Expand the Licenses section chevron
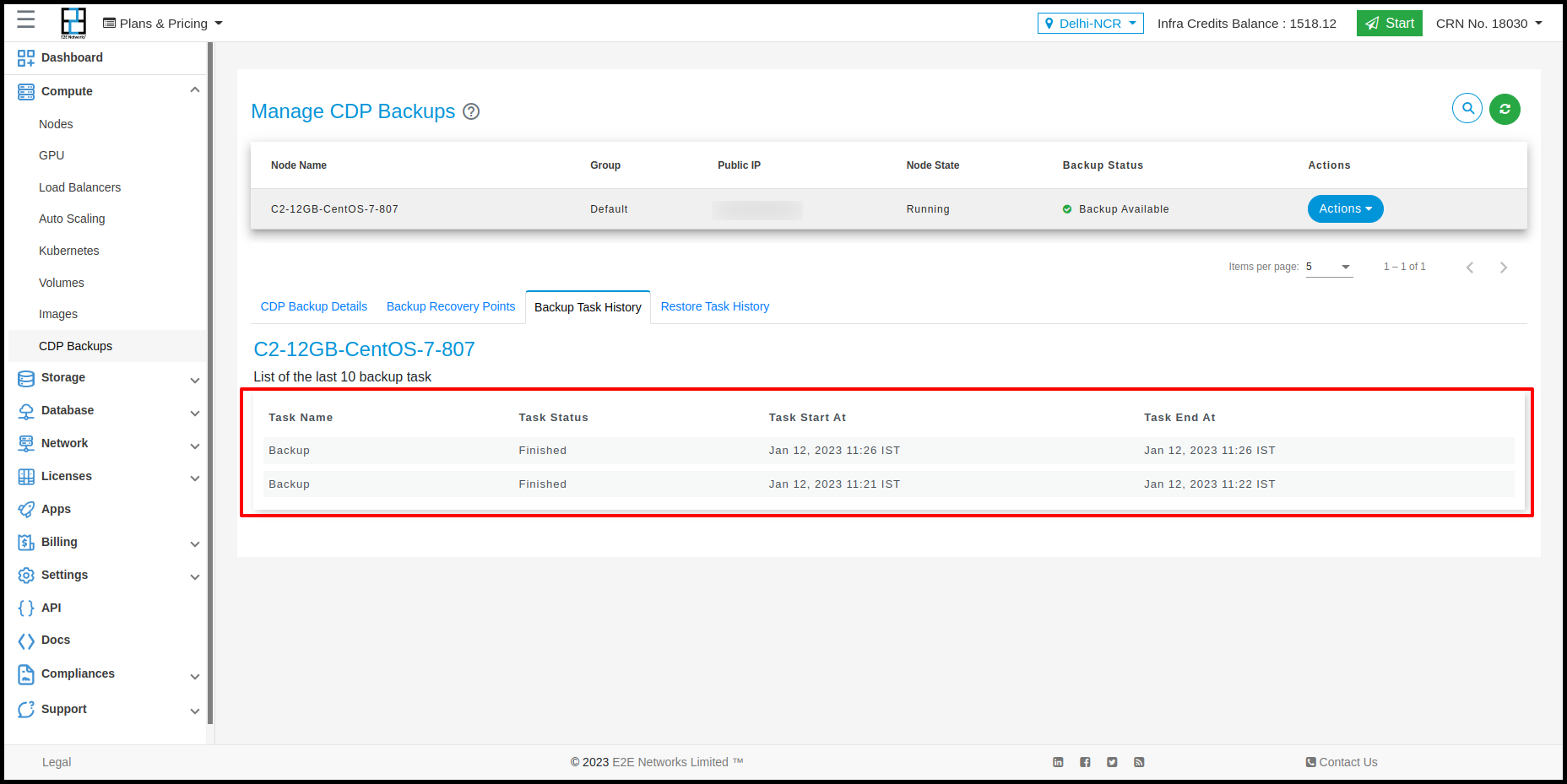The height and width of the screenshot is (784, 1567). click(x=195, y=479)
